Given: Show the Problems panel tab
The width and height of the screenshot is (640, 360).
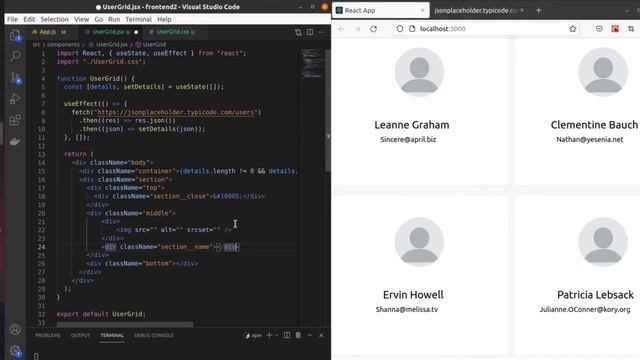Looking at the screenshot, I should tap(48, 335).
